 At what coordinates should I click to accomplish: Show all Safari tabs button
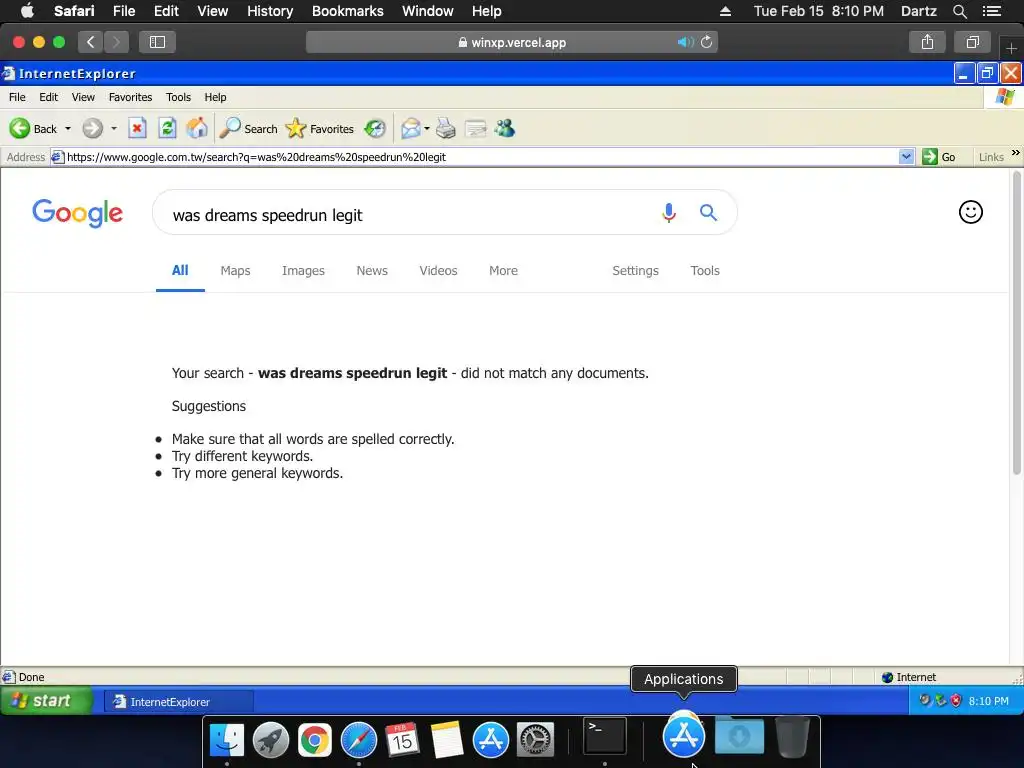pos(972,42)
